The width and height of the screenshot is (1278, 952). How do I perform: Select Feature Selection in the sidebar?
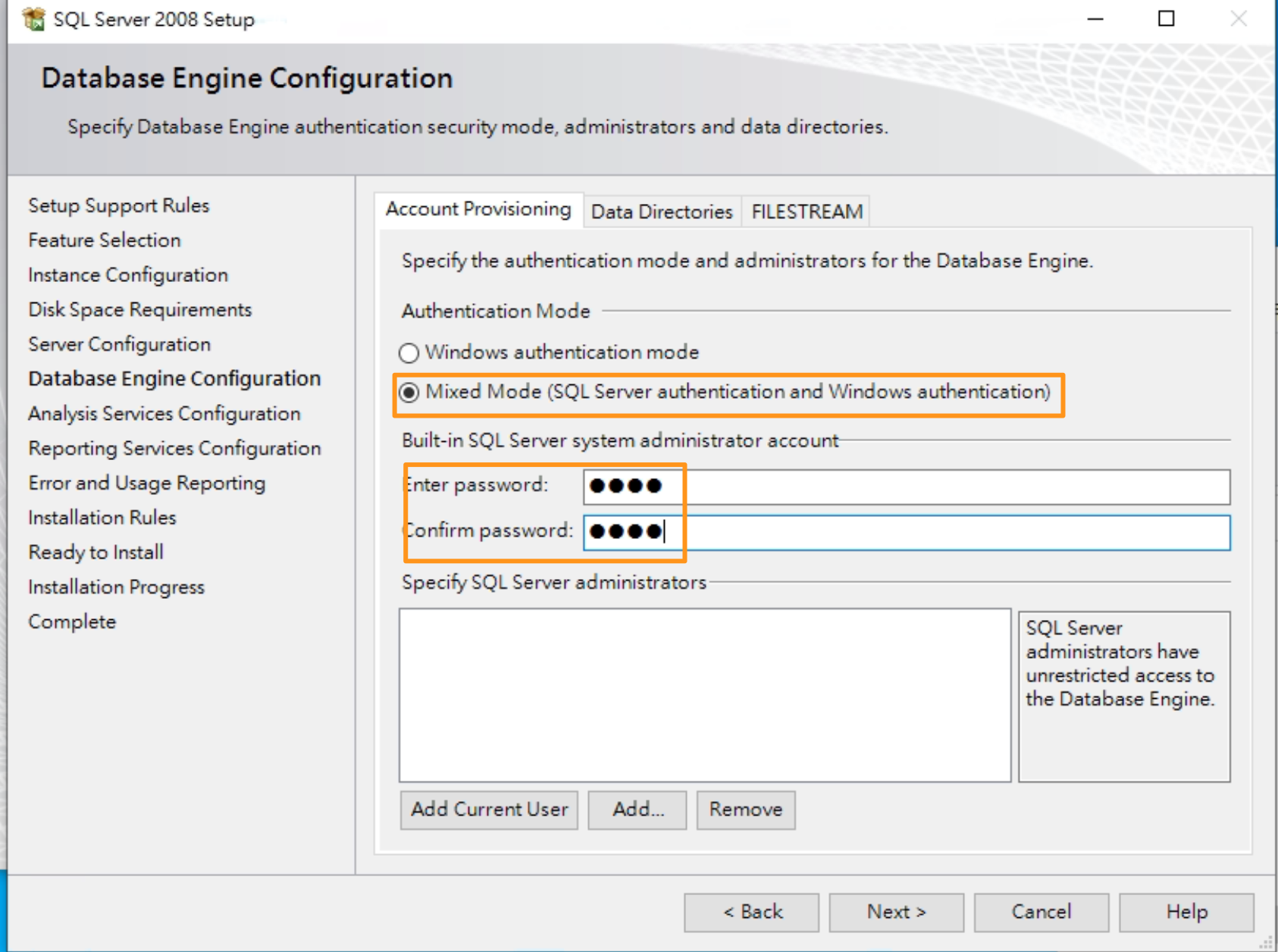[104, 240]
